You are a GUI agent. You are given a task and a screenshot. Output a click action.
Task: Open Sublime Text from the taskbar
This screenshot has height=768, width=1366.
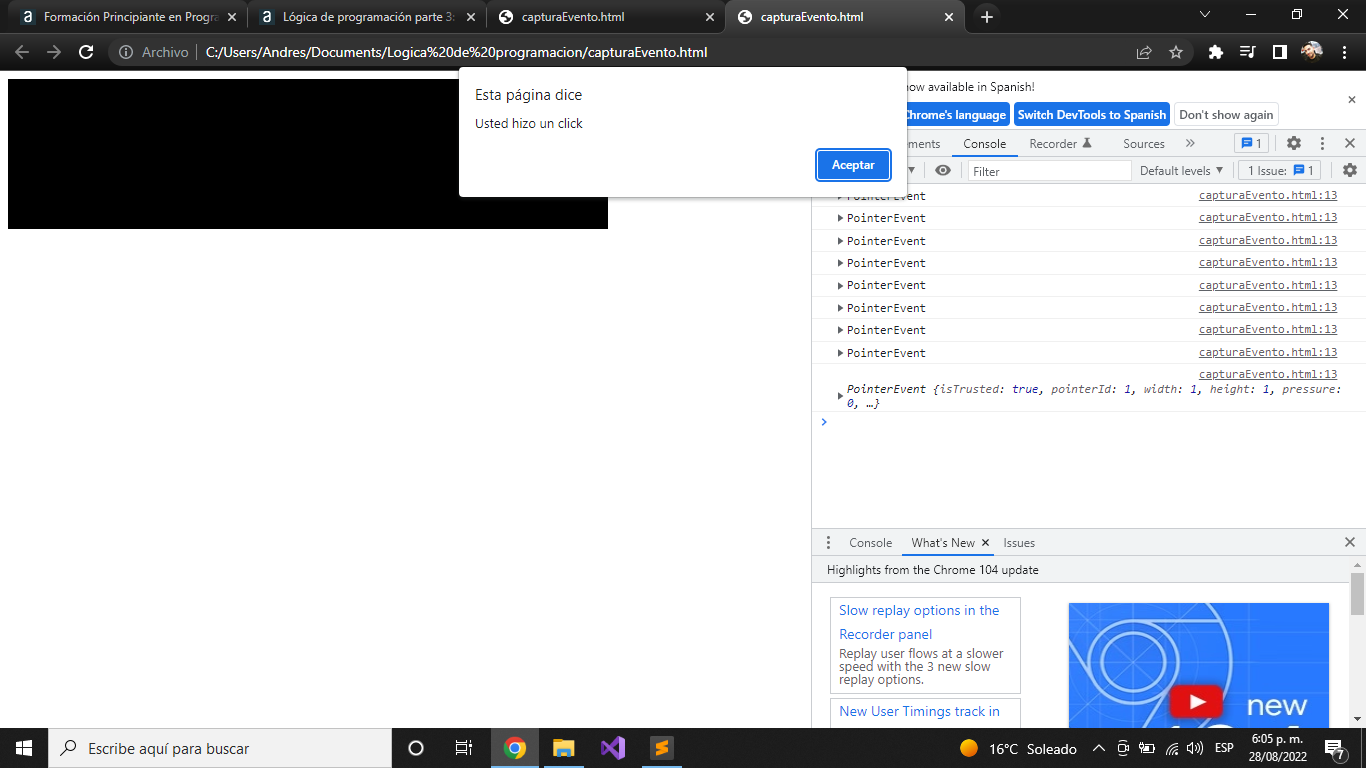pyautogui.click(x=661, y=748)
